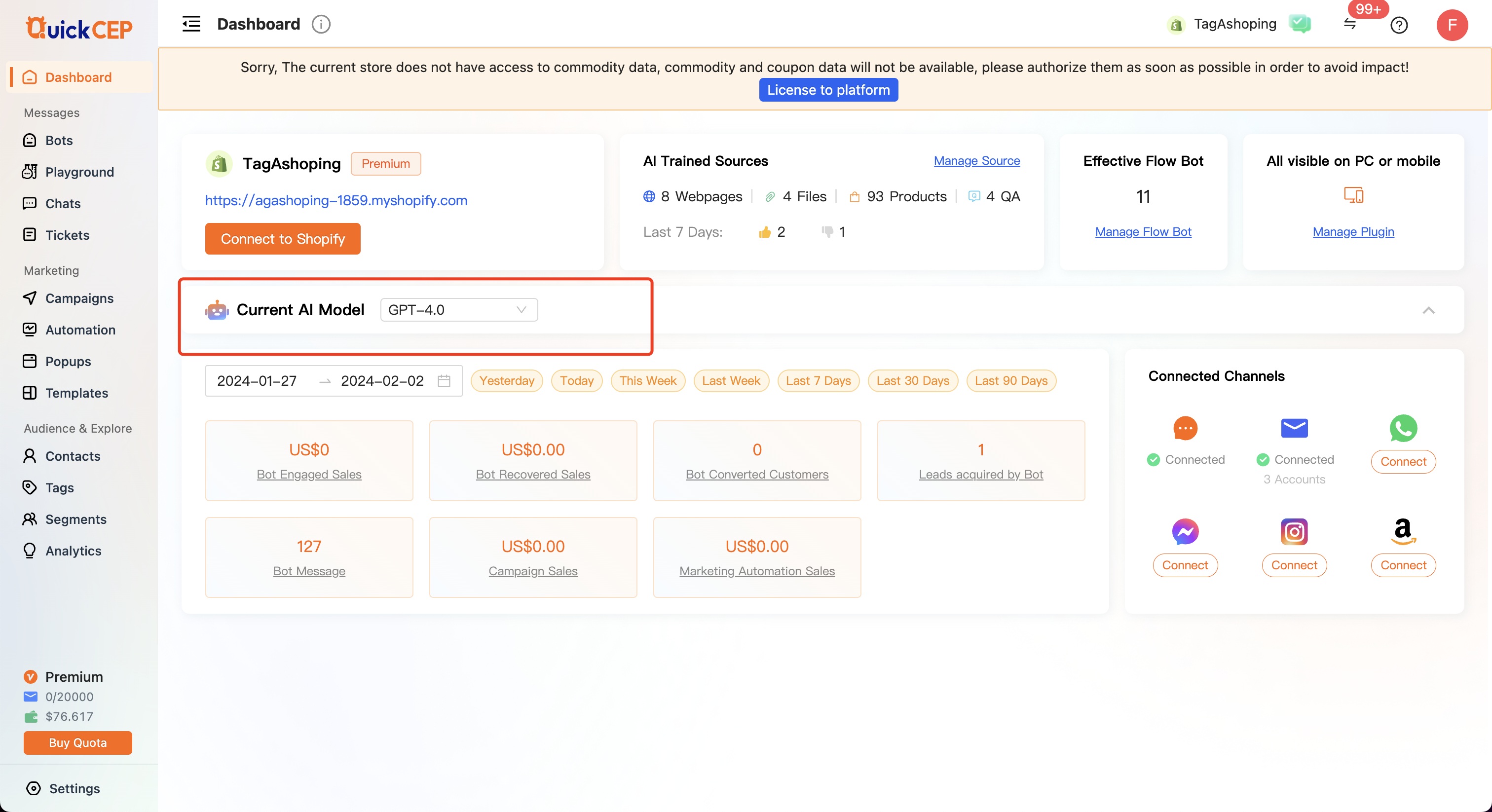Connect the Messenger channel

(x=1185, y=565)
